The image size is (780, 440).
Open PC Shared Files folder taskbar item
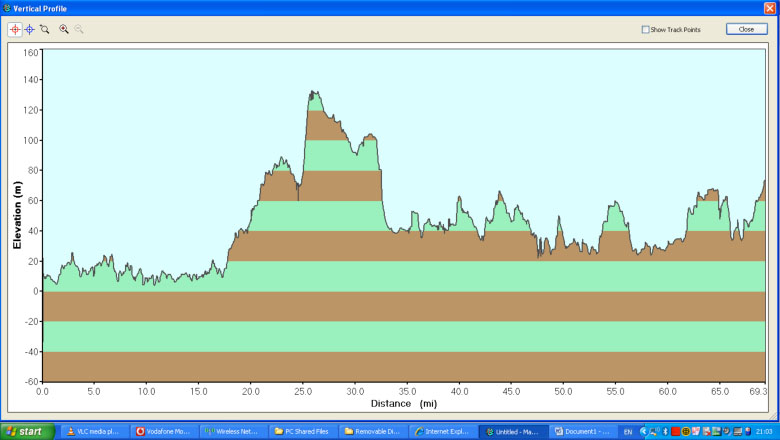coord(302,432)
